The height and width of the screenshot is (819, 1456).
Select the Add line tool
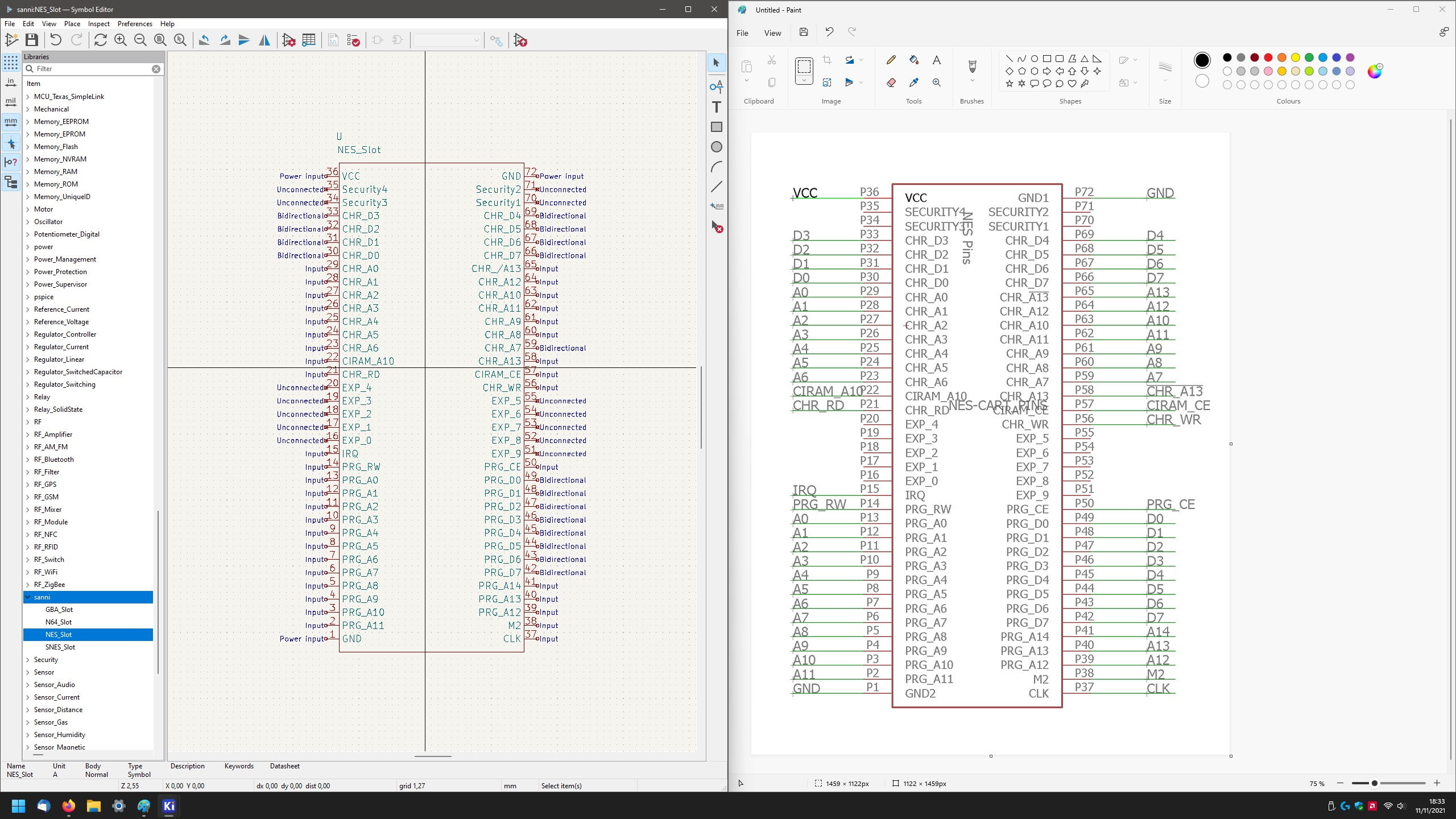(717, 187)
